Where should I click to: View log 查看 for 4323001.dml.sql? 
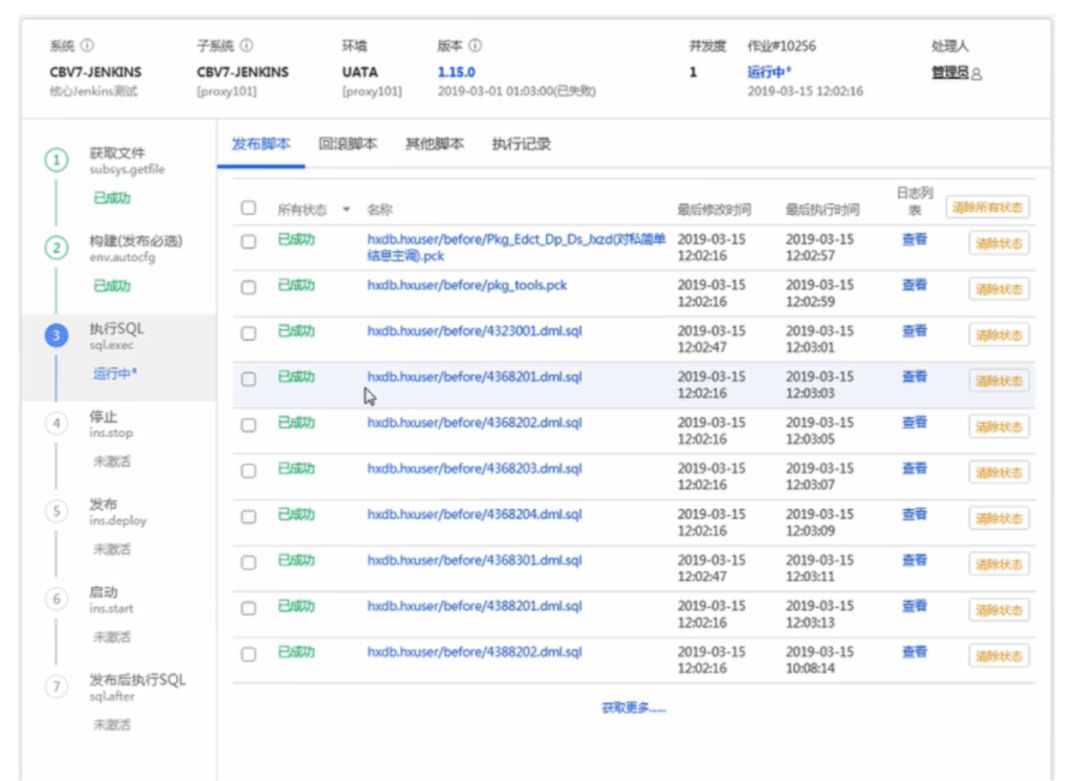click(x=914, y=331)
